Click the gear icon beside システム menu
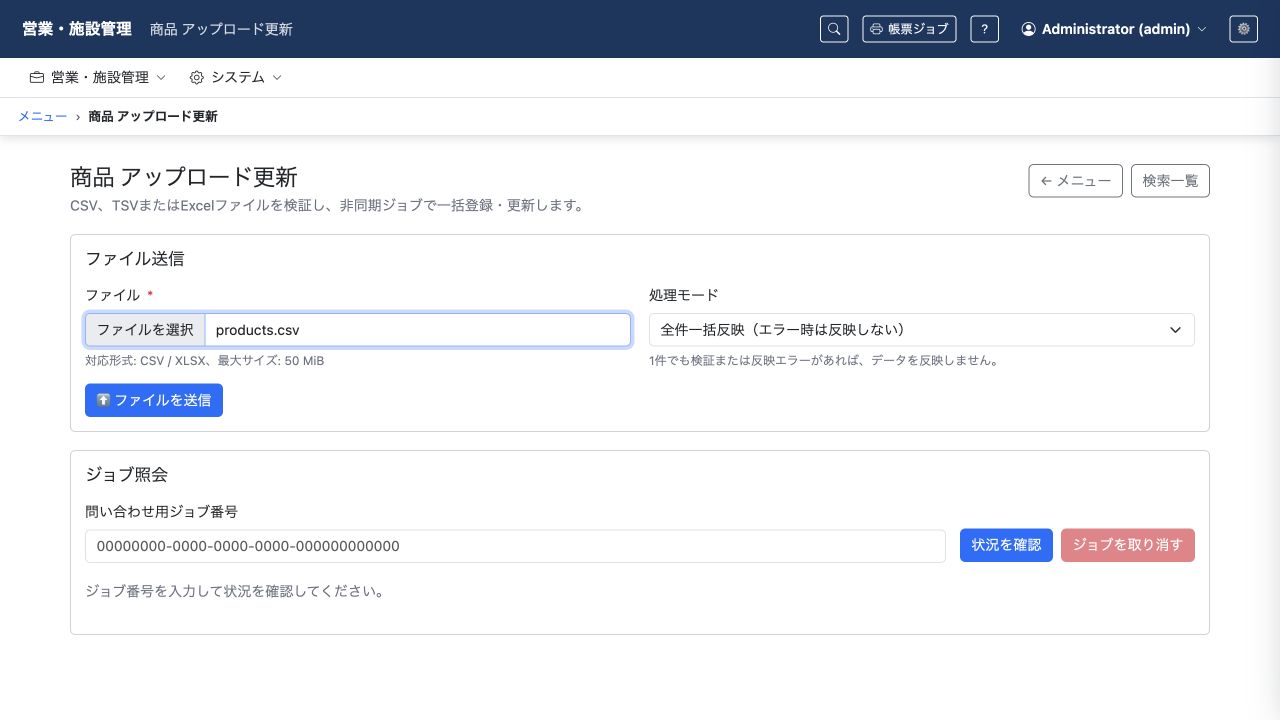This screenshot has width=1280, height=720. coord(196,77)
